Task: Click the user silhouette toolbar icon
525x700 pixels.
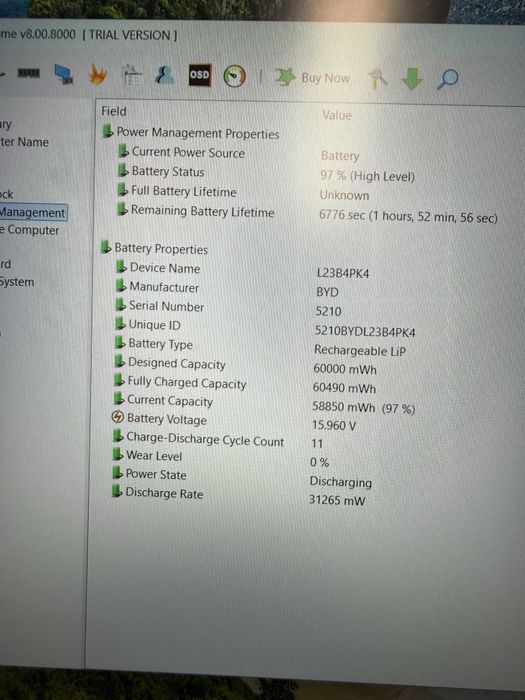Action: click(165, 75)
